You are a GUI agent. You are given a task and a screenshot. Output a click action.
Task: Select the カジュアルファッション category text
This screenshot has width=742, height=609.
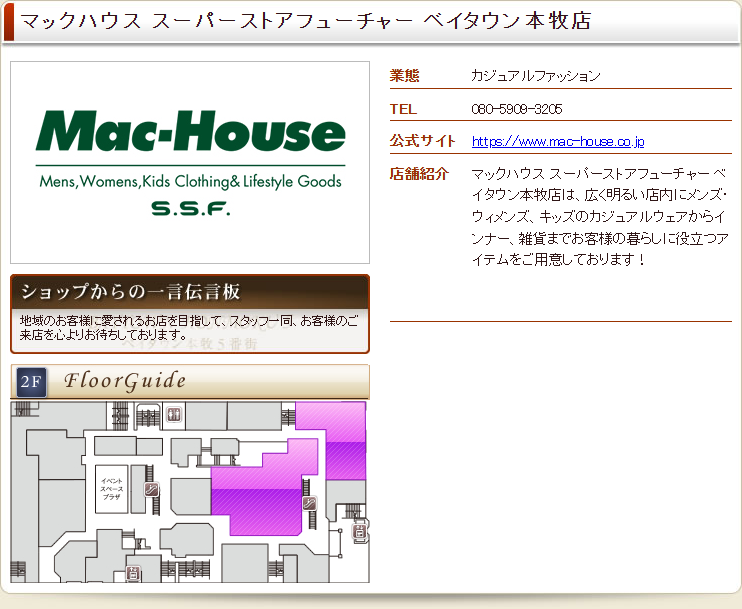click(x=535, y=76)
